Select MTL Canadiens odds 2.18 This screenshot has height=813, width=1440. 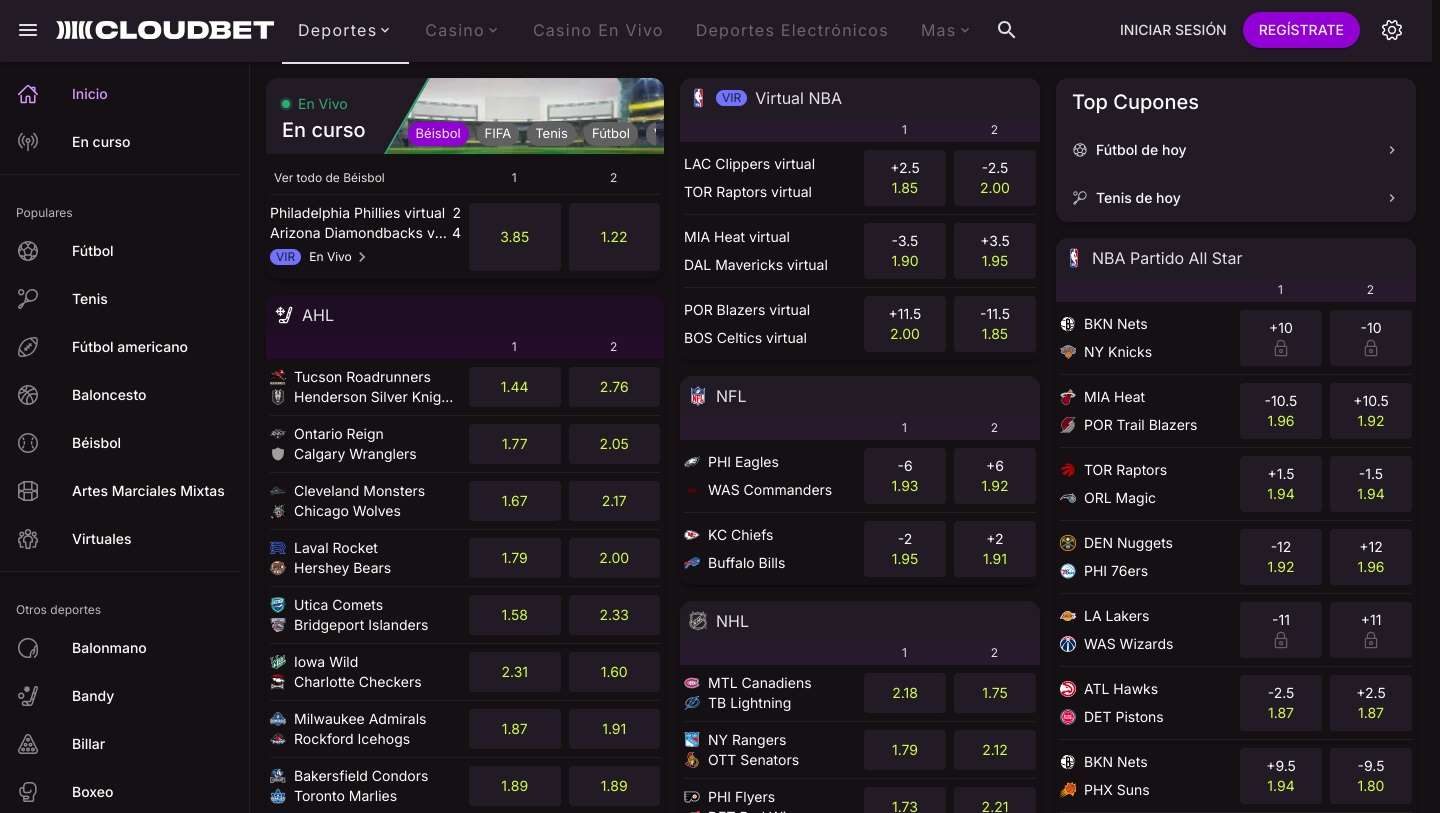904,693
